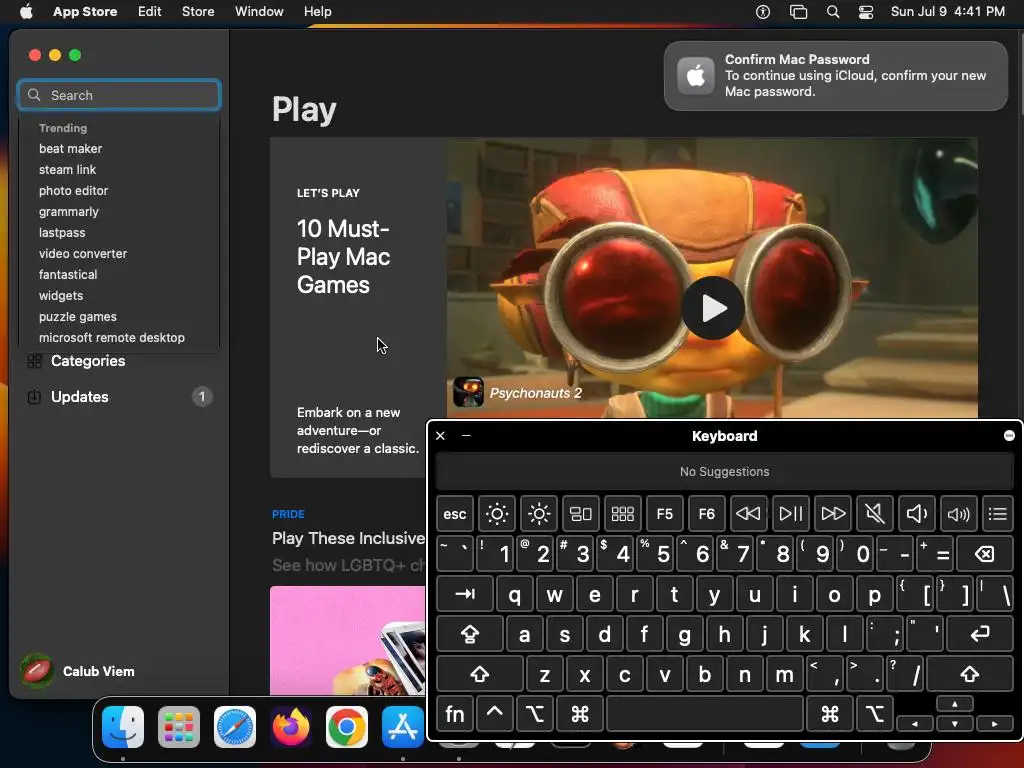Open Finder from the Dock
Screen dimensions: 1024x768
pos(123,727)
